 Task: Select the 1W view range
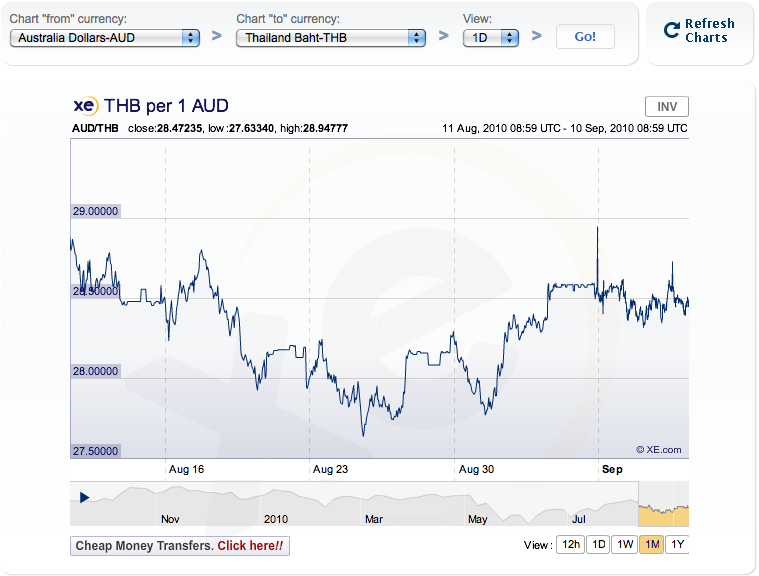pos(624,545)
